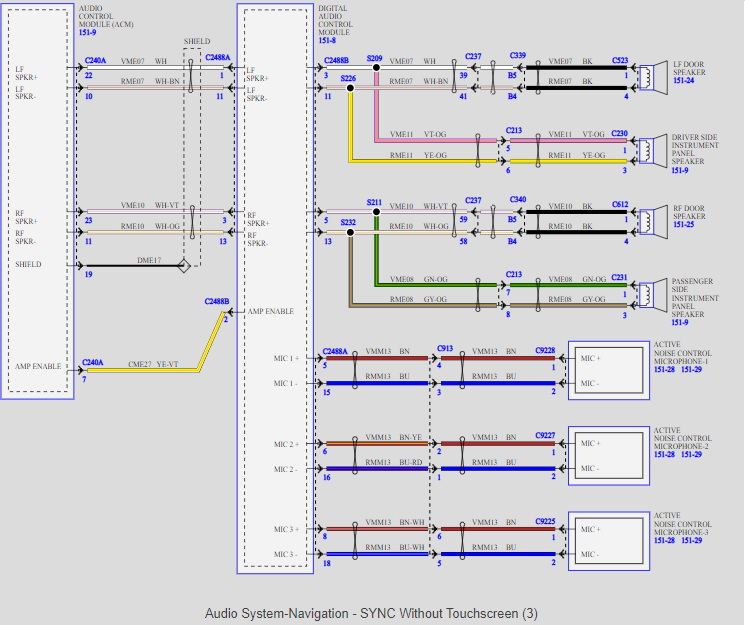The height and width of the screenshot is (625, 745).
Task: Click the LF Door Speaker symbol
Action: pos(653,78)
